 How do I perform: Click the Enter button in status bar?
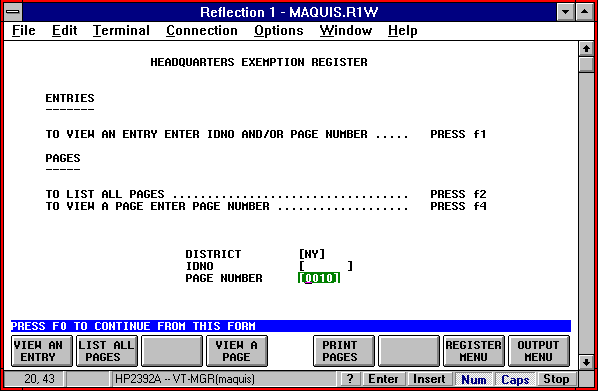point(383,379)
